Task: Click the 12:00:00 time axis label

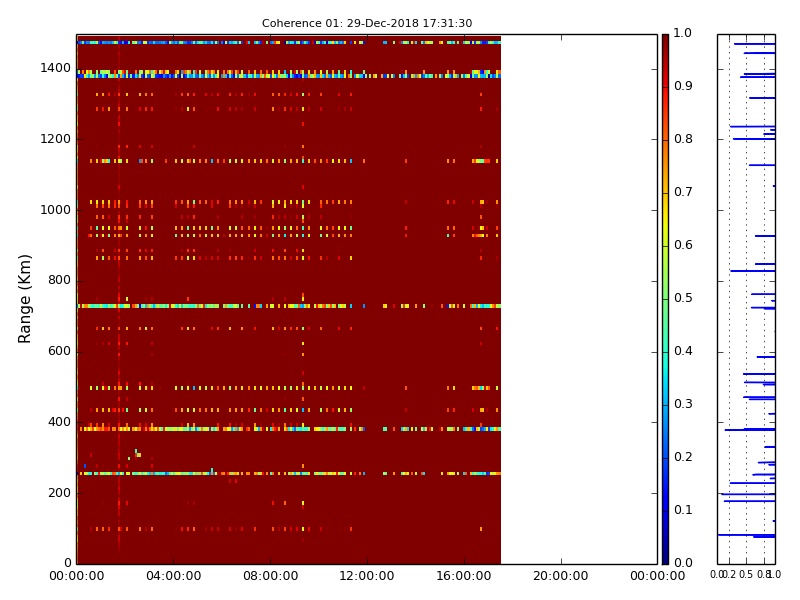Action: pos(367,577)
